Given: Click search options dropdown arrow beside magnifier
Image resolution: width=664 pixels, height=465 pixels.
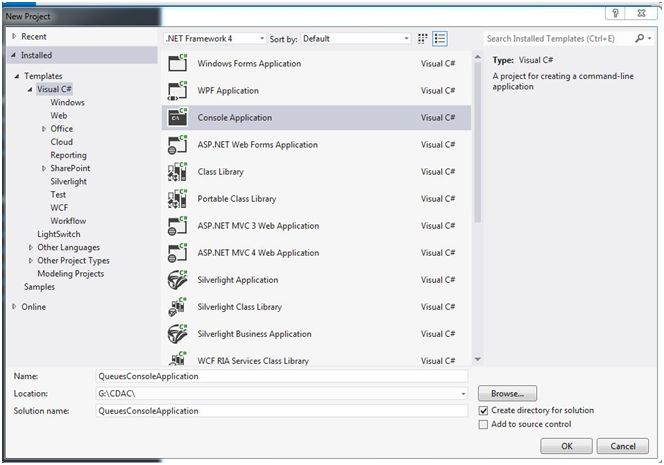Looking at the screenshot, I should 650,39.
